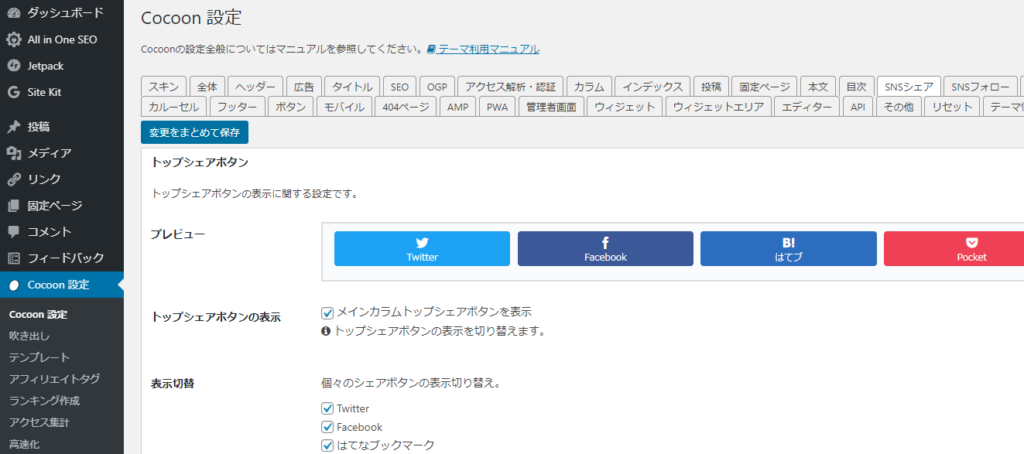Select the SEO tab

pos(400,86)
